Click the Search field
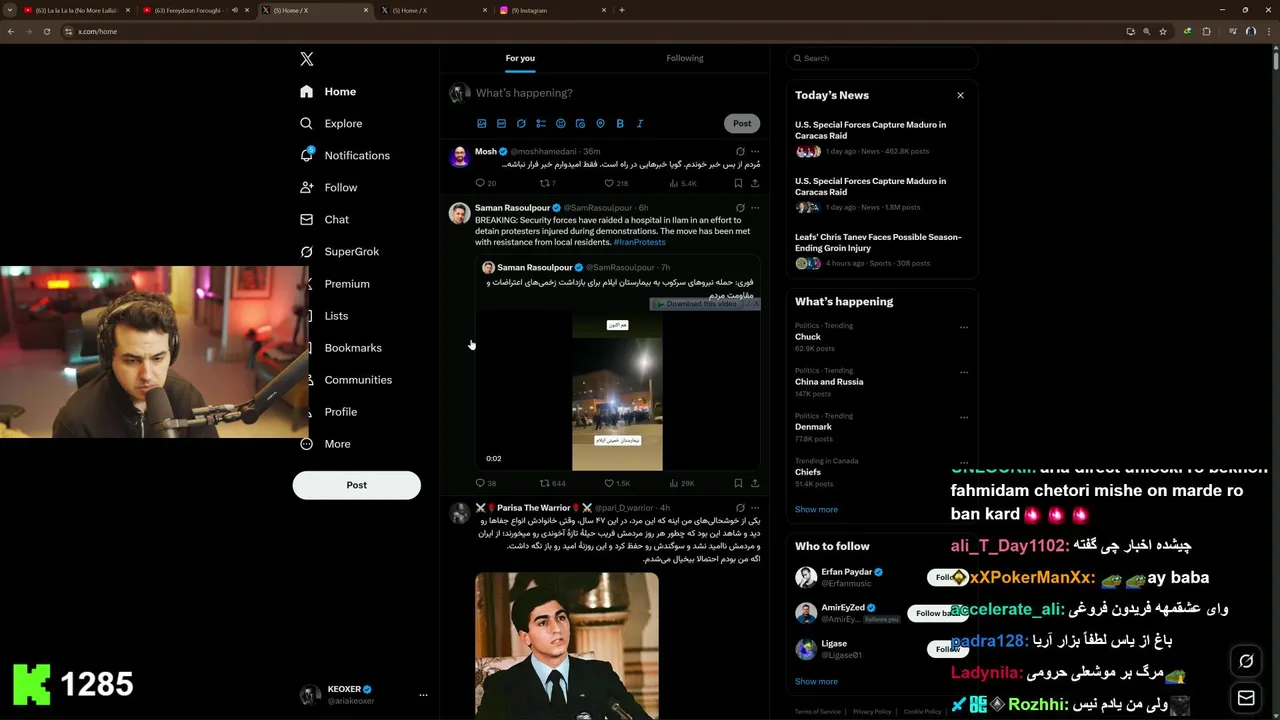The height and width of the screenshot is (720, 1280). tap(881, 58)
